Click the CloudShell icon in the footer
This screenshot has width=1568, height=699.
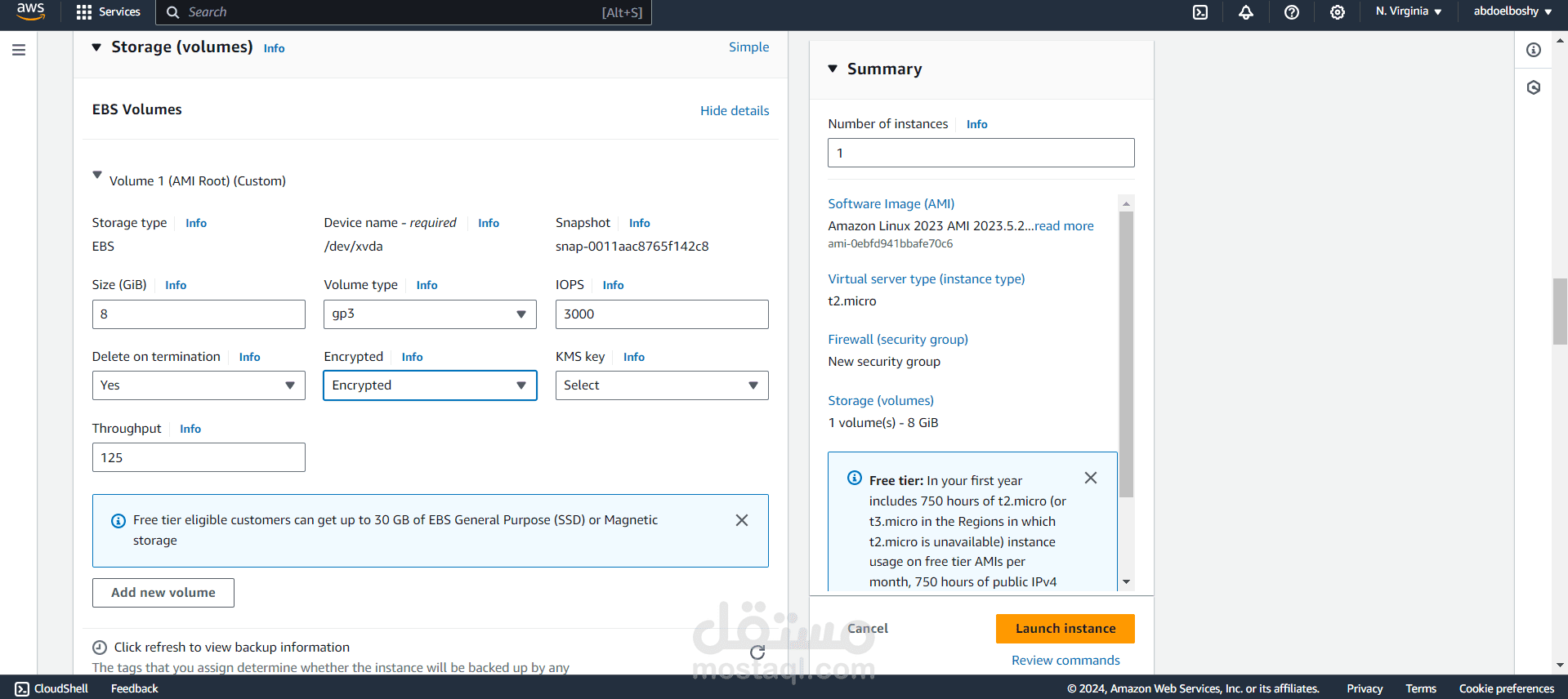(x=22, y=688)
